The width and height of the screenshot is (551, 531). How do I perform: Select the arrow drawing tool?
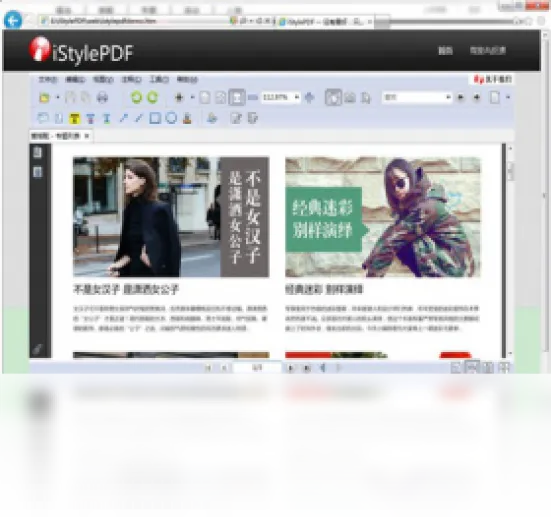click(123, 118)
